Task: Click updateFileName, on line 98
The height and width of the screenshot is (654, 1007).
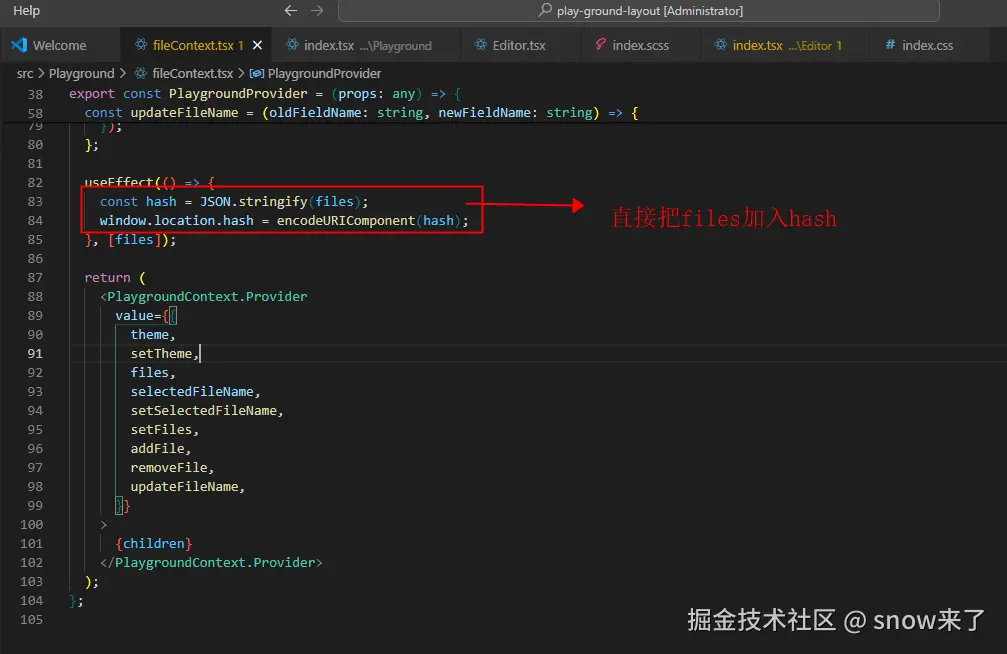Action: coord(188,486)
